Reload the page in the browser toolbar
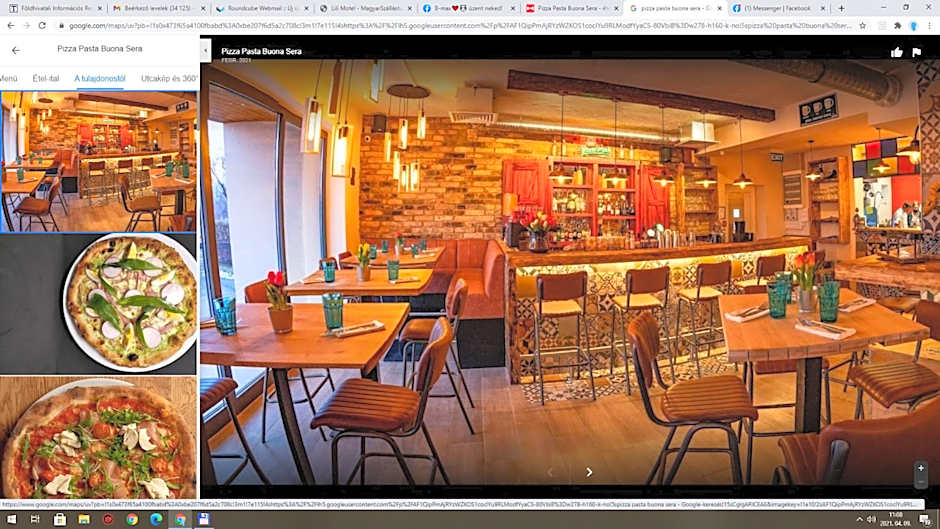The width and height of the screenshot is (940, 529). pos(42,25)
